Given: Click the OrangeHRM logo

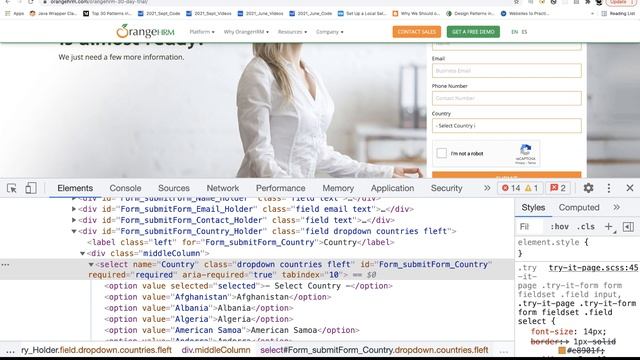Looking at the screenshot, I should coord(145,31).
